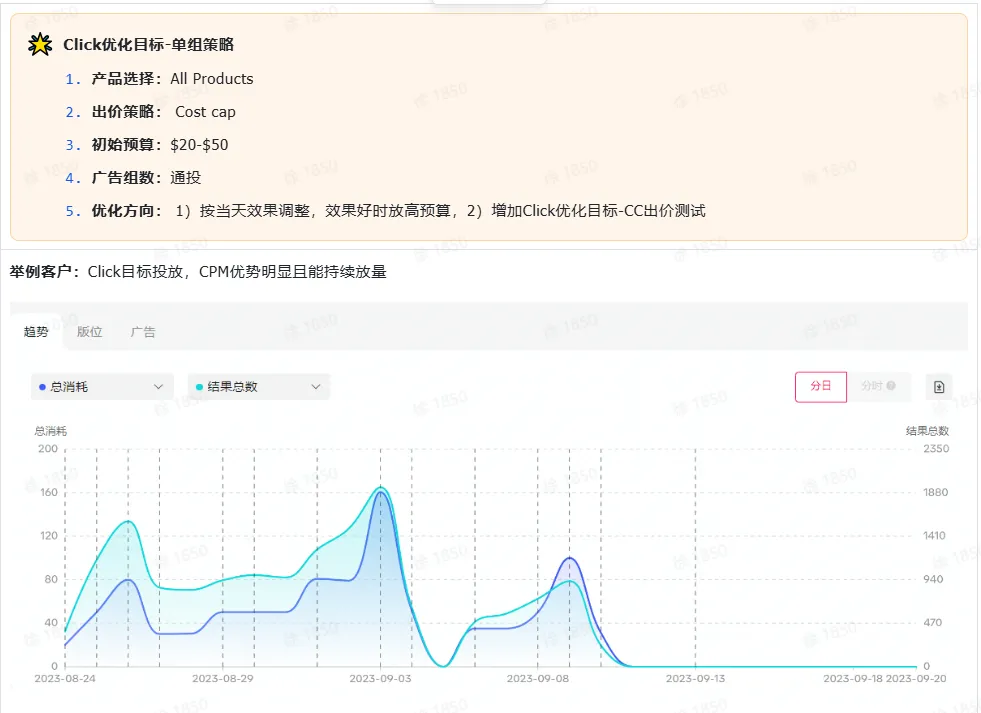The width and height of the screenshot is (981, 713).
Task: Switch to the 广告 tab
Action: pos(143,332)
